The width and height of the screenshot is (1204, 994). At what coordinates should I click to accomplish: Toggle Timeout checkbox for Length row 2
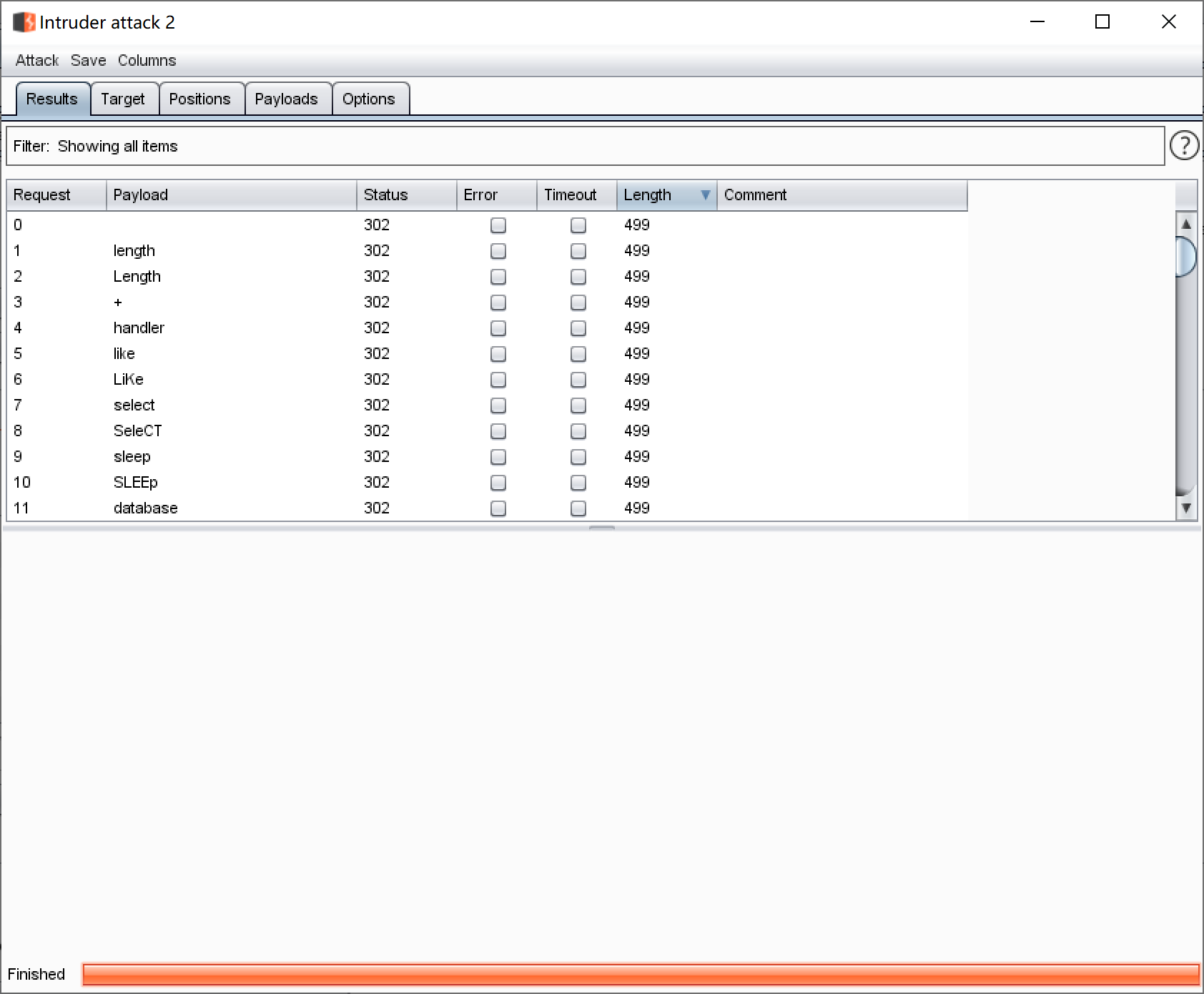coord(578,277)
